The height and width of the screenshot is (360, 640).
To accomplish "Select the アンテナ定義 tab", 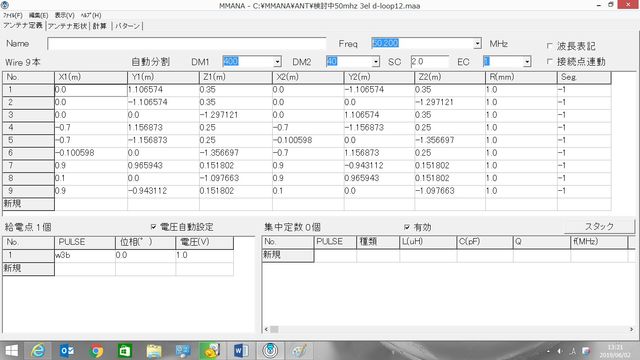I will pyautogui.click(x=23, y=25).
